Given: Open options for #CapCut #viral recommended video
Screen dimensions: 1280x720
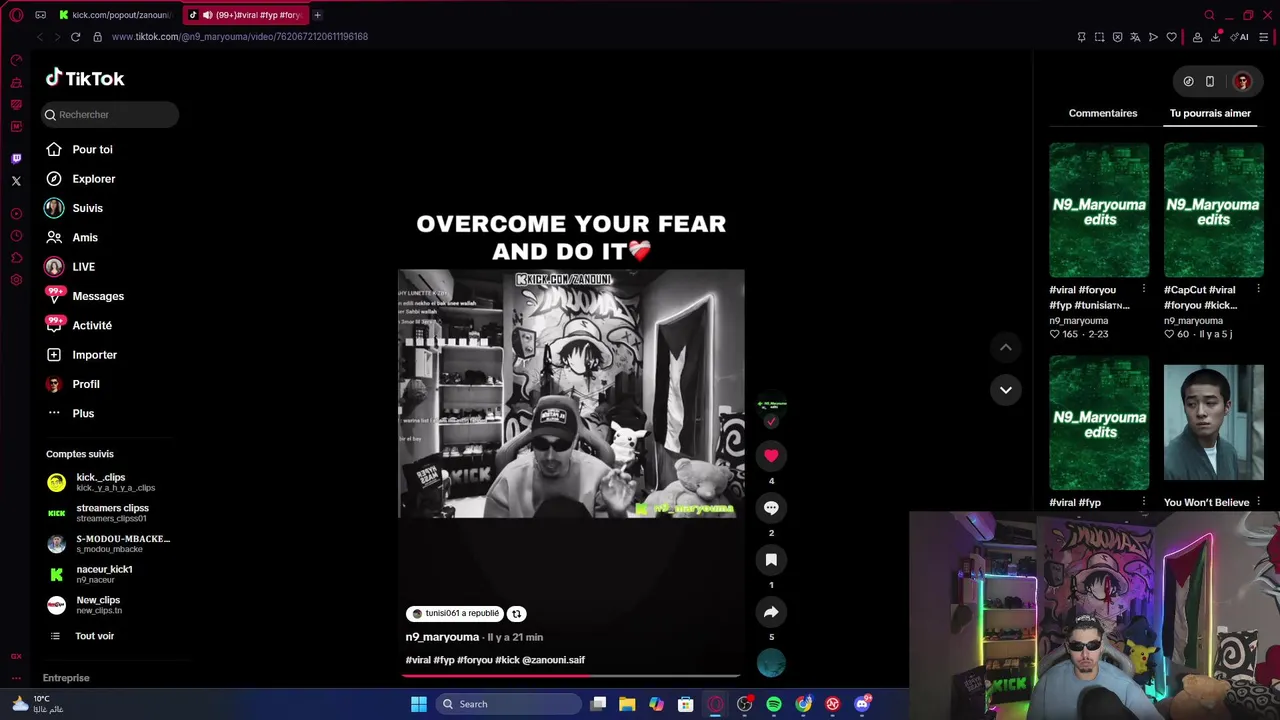Looking at the screenshot, I should coord(1258,290).
